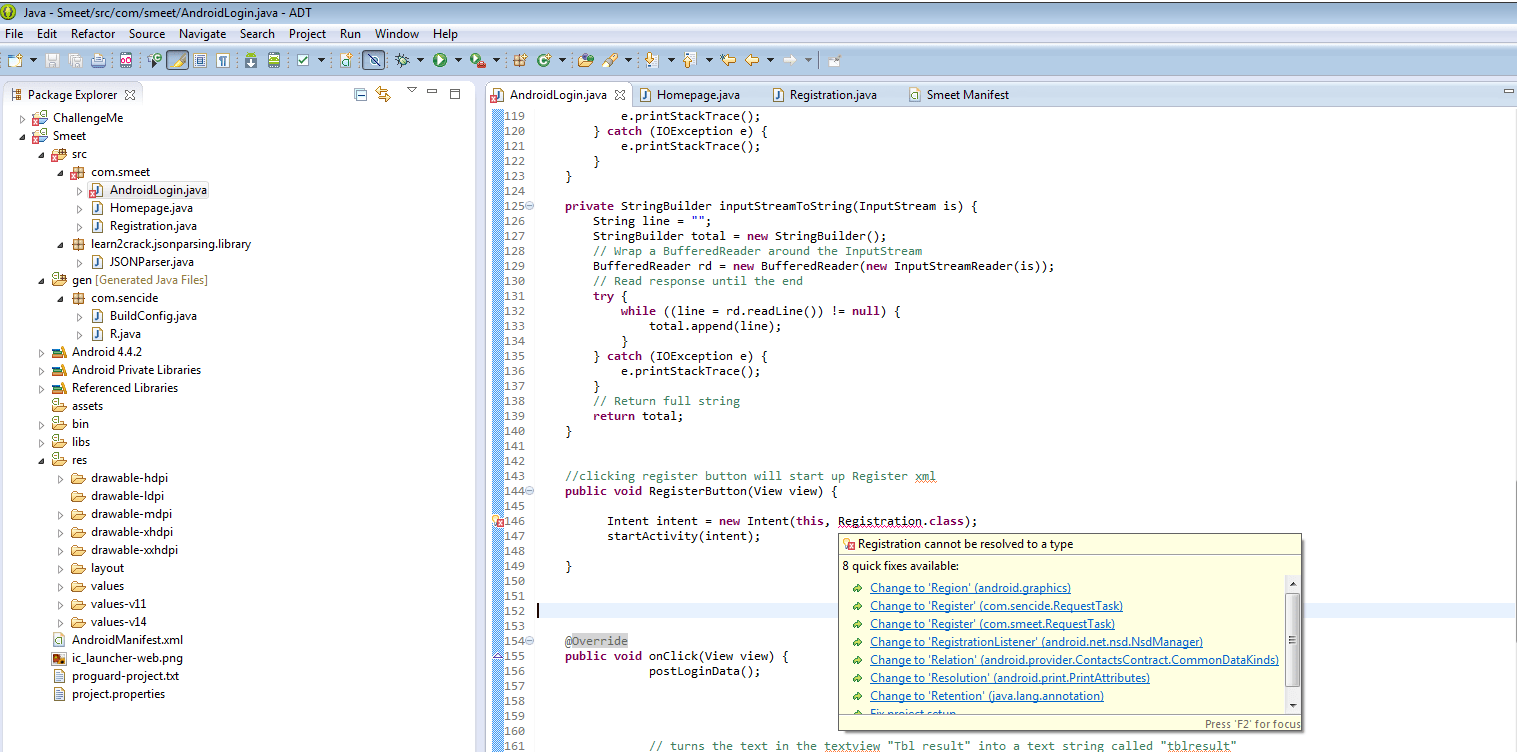Image resolution: width=1517 pixels, height=752 pixels.
Task: Open the Android SDK Manager toolbar icon
Action: tap(250, 61)
